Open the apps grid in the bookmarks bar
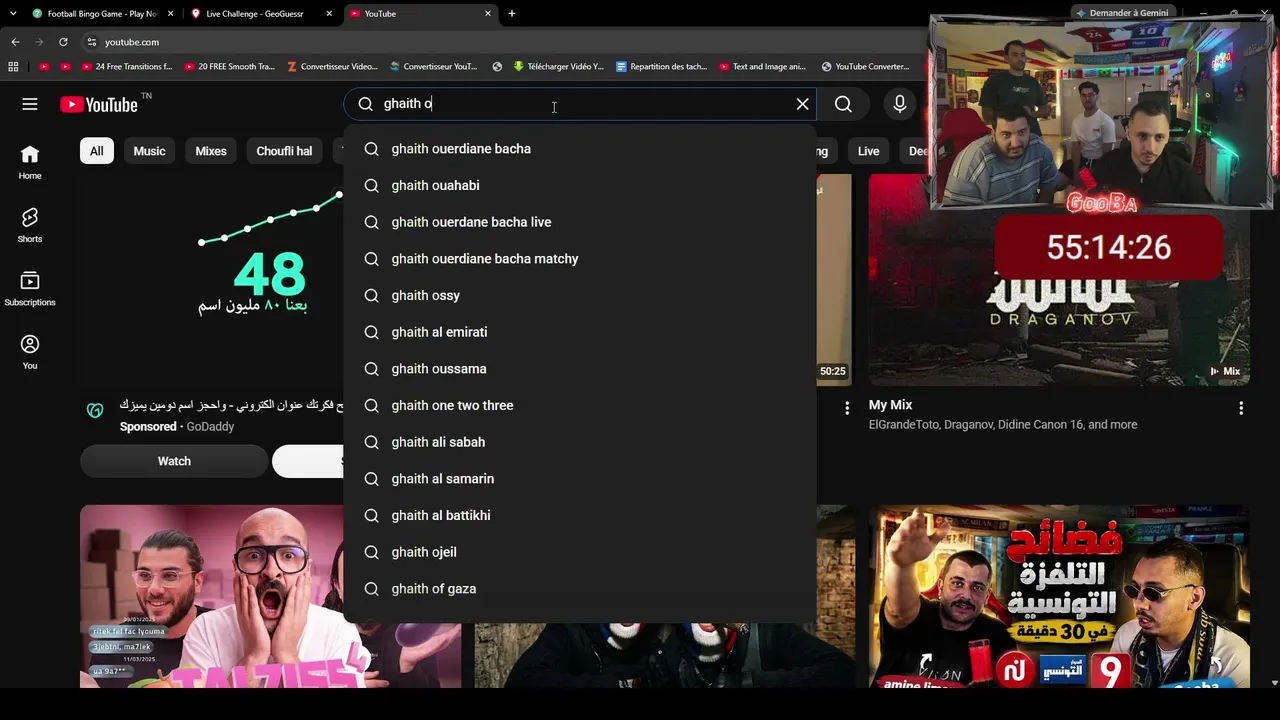The width and height of the screenshot is (1280, 720). (x=13, y=67)
